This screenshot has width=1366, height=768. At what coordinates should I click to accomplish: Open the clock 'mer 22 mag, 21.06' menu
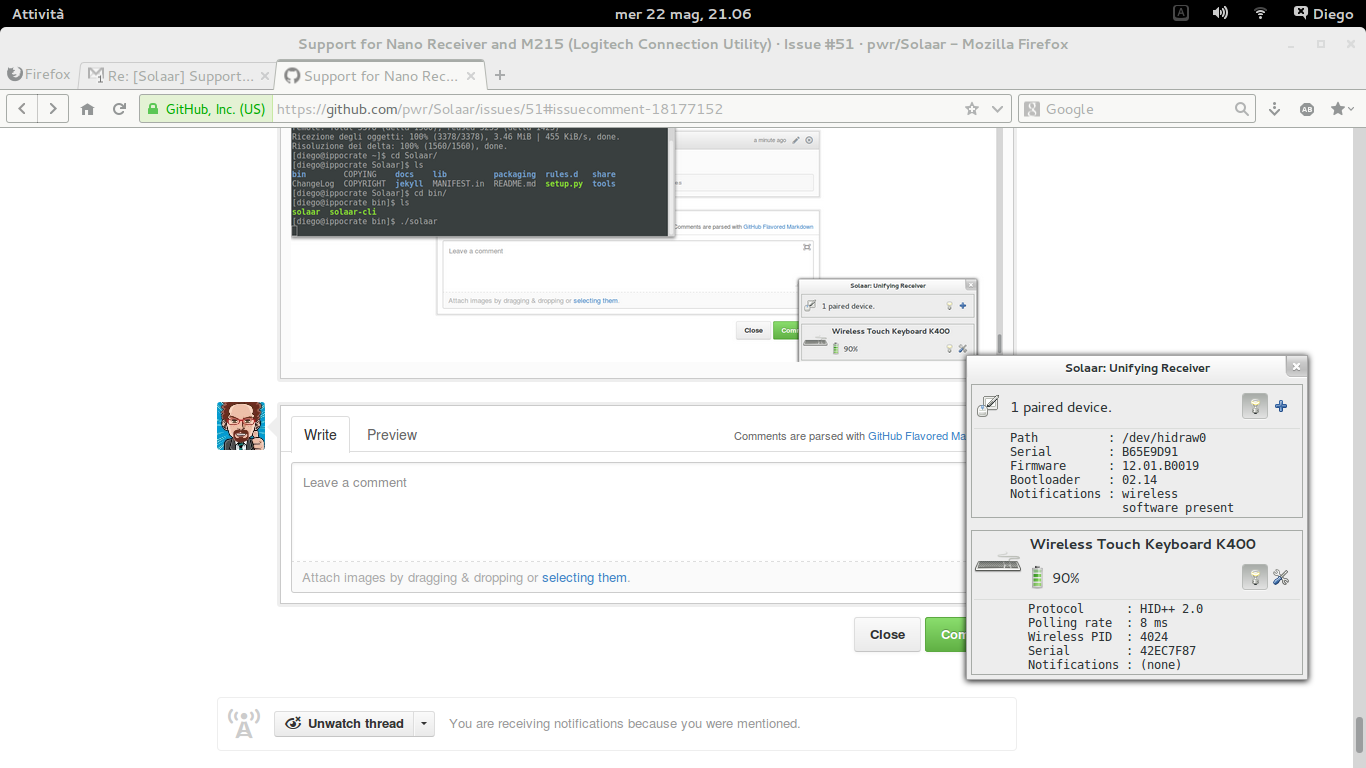click(x=683, y=14)
